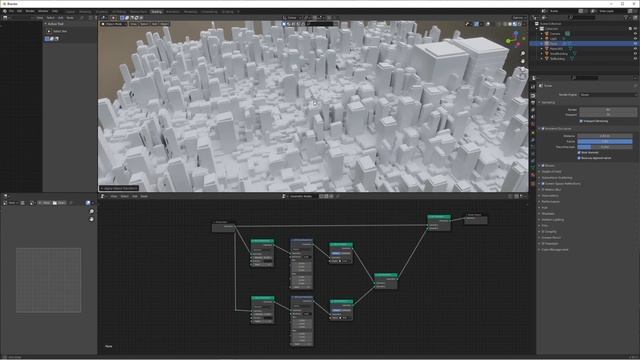Click the viewport navigation gizmo axes
The height and width of the screenshot is (360, 640).
(x=516, y=39)
